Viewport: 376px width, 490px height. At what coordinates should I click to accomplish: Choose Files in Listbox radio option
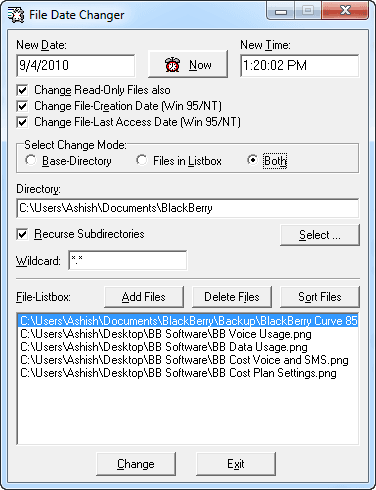[141, 160]
